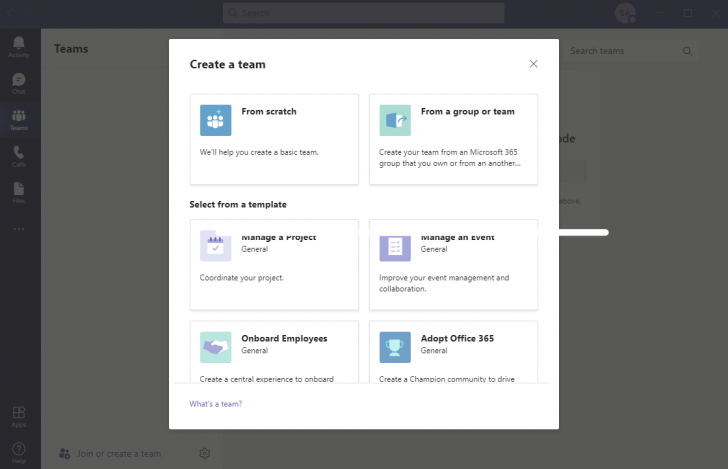Click the From a group or team icon

(395, 120)
